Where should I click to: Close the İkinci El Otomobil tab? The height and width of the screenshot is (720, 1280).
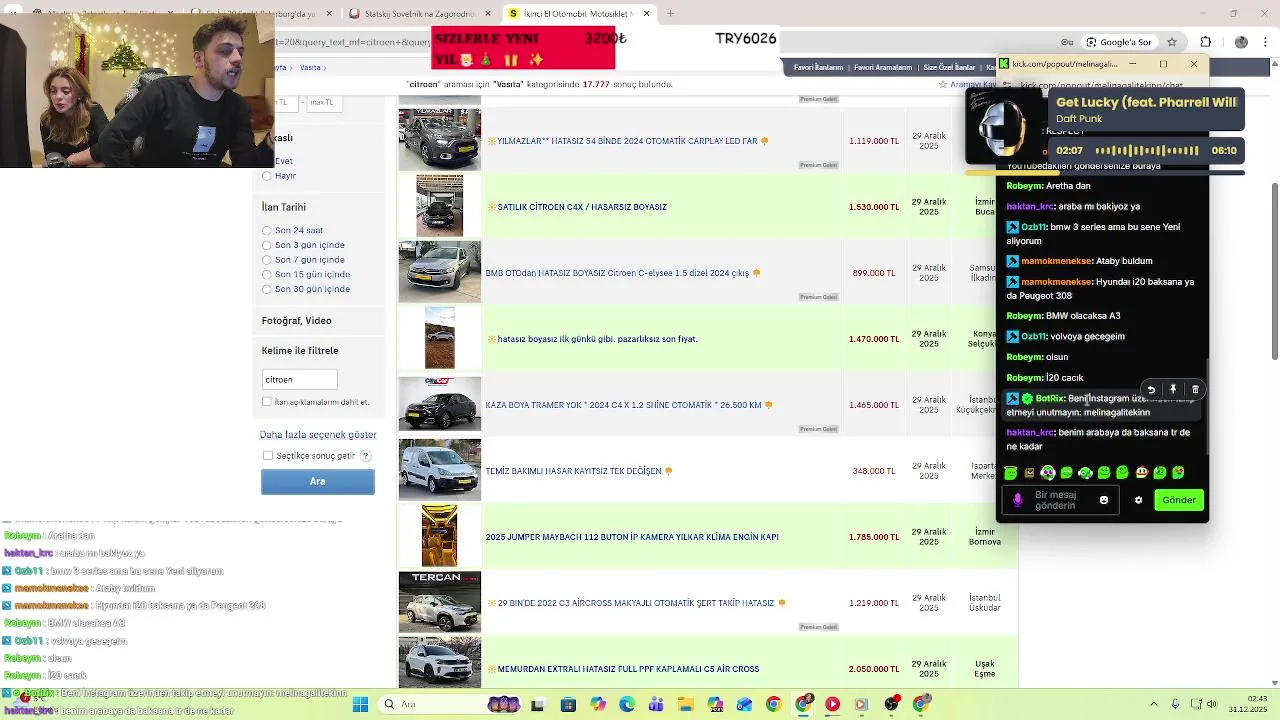(646, 13)
